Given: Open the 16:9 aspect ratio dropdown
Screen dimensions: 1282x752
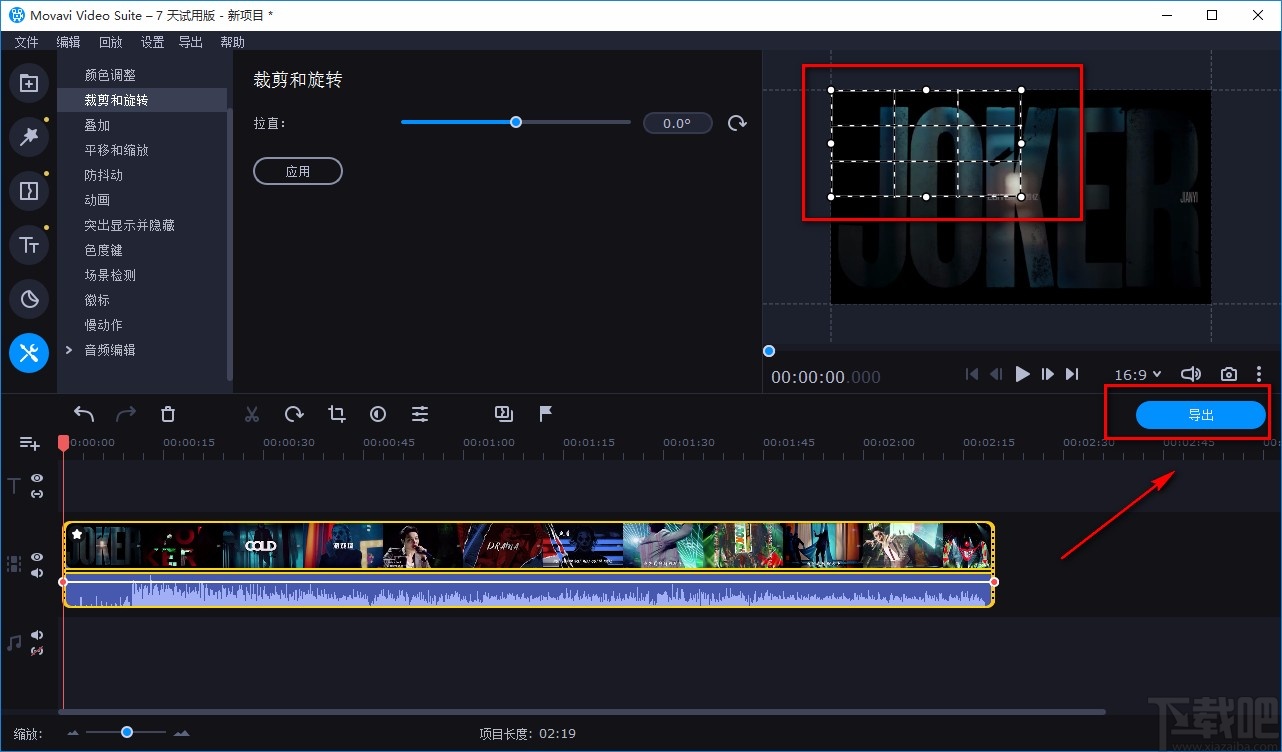Looking at the screenshot, I should 1138,374.
